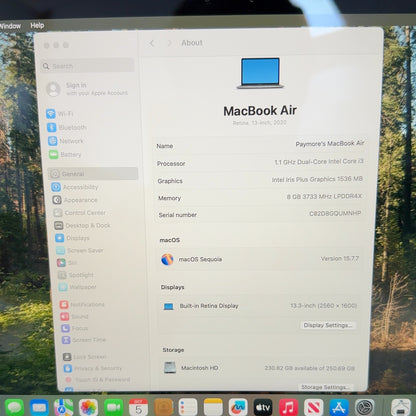The image size is (416, 416).
Task: Select the serial number C02D8GQUMNHP
Action: tap(335, 213)
